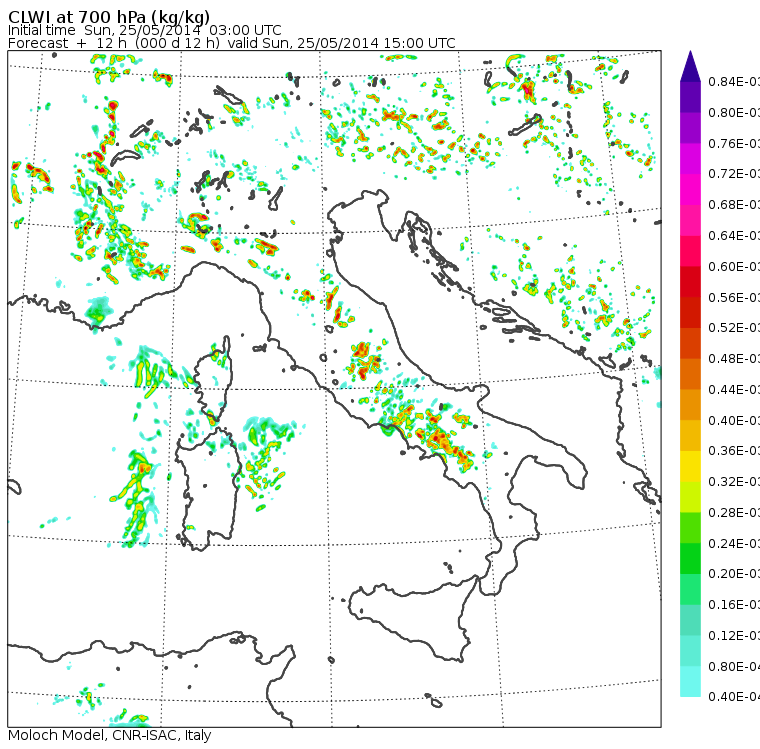
Task: Click the 0.76E colorbar label
Action: (734, 143)
